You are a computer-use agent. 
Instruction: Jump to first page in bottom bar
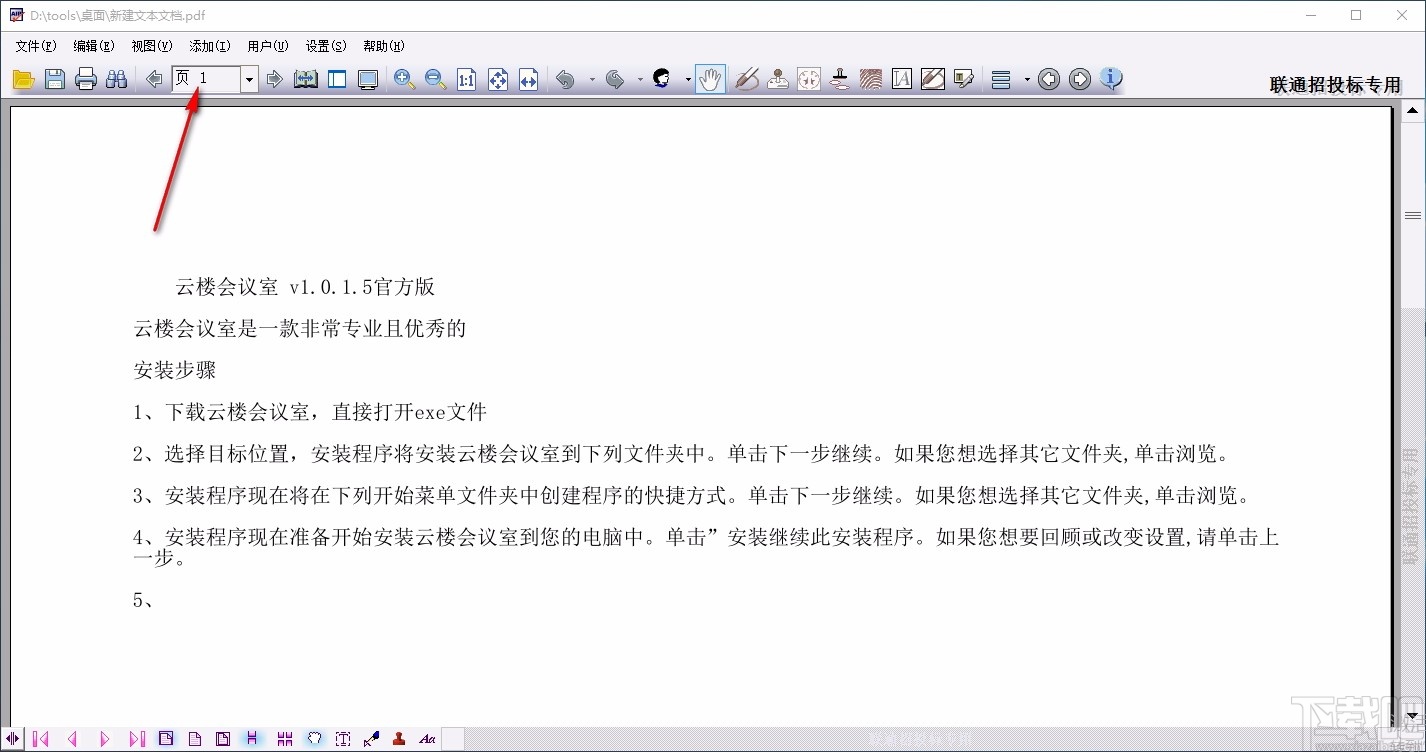click(x=41, y=739)
